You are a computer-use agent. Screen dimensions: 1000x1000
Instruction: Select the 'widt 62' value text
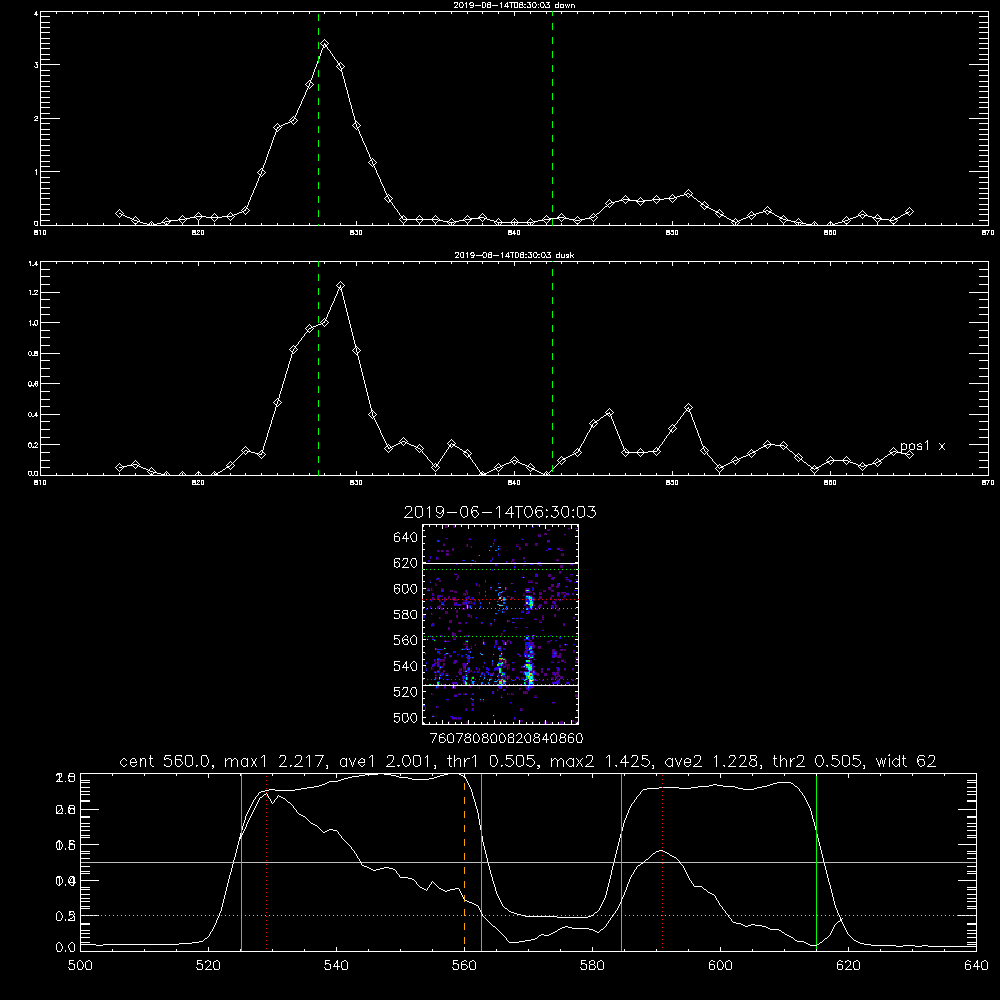[906, 761]
